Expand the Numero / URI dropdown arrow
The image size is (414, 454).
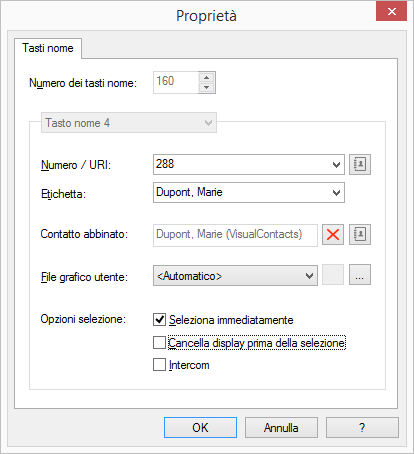pyautogui.click(x=336, y=164)
